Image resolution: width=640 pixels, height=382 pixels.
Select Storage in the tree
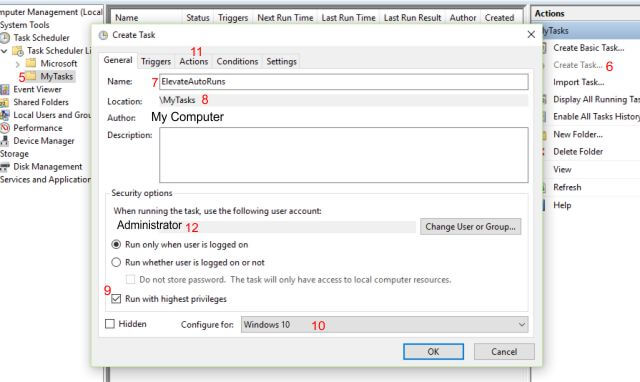[x=14, y=154]
